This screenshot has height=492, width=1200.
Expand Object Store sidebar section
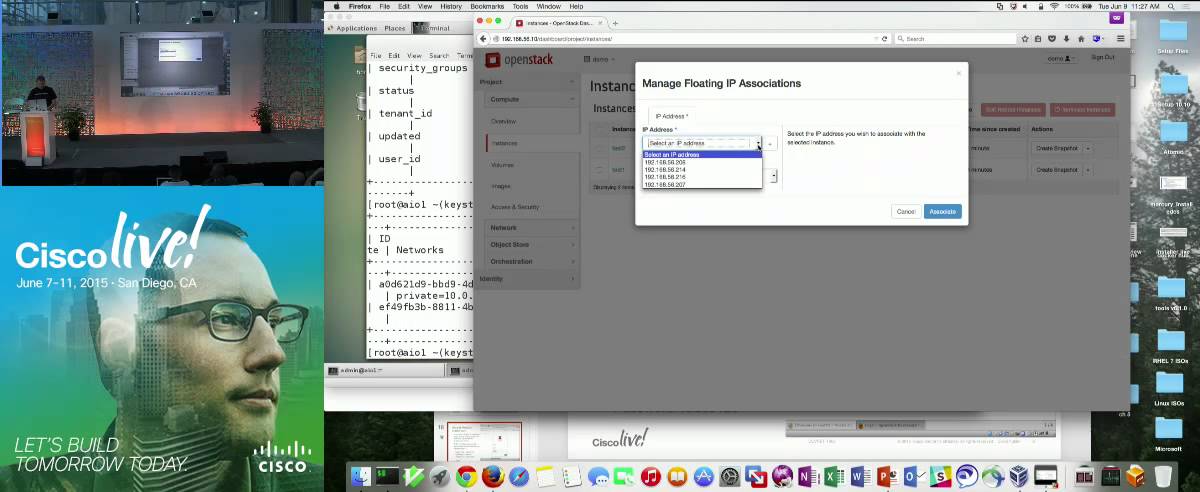coord(530,244)
